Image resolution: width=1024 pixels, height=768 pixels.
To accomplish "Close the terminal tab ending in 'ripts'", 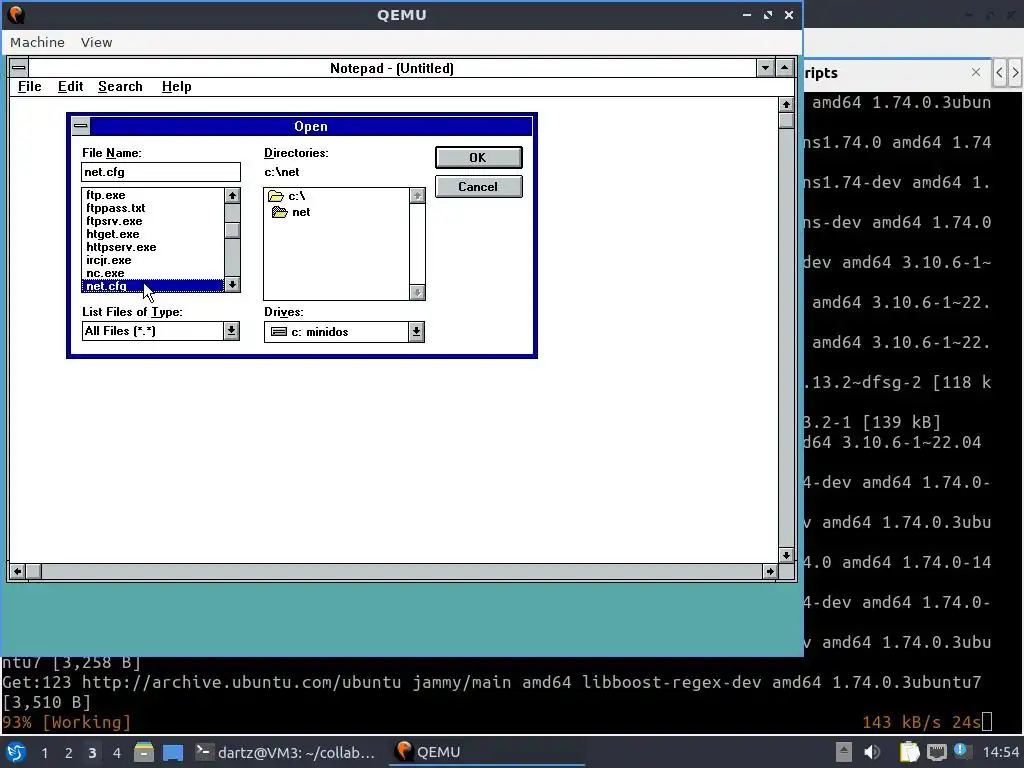I will (976, 72).
